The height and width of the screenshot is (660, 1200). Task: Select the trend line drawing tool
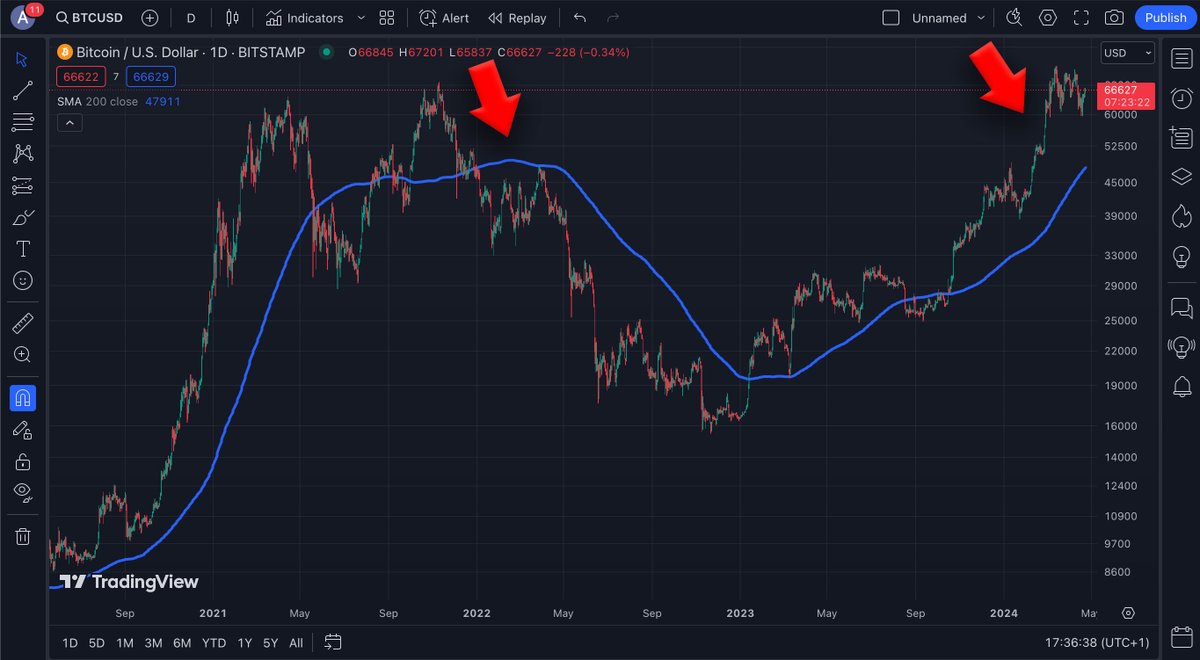click(x=22, y=91)
